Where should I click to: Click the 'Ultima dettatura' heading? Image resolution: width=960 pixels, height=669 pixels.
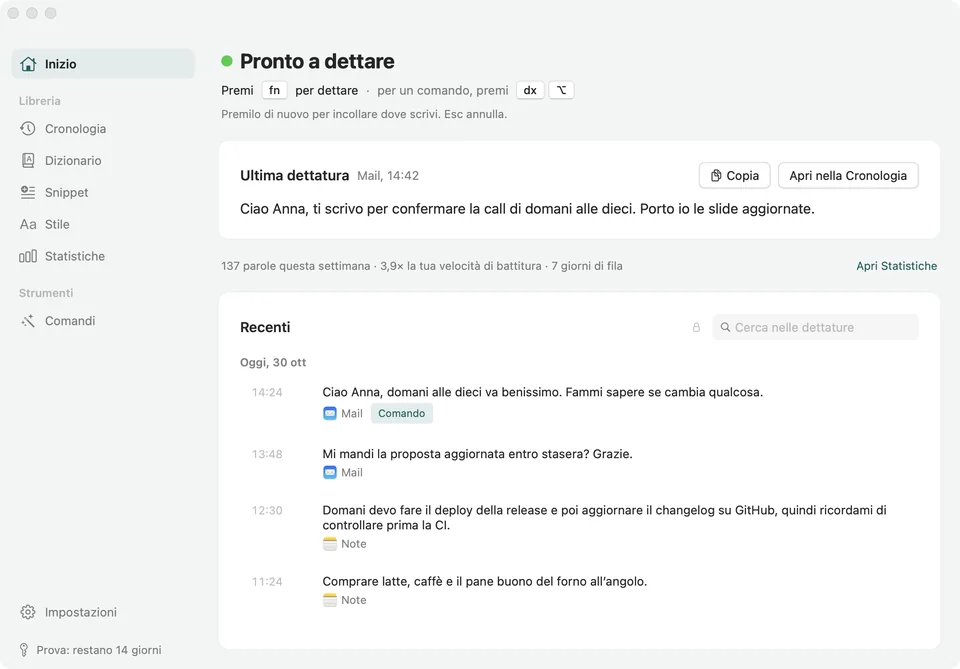coord(294,175)
